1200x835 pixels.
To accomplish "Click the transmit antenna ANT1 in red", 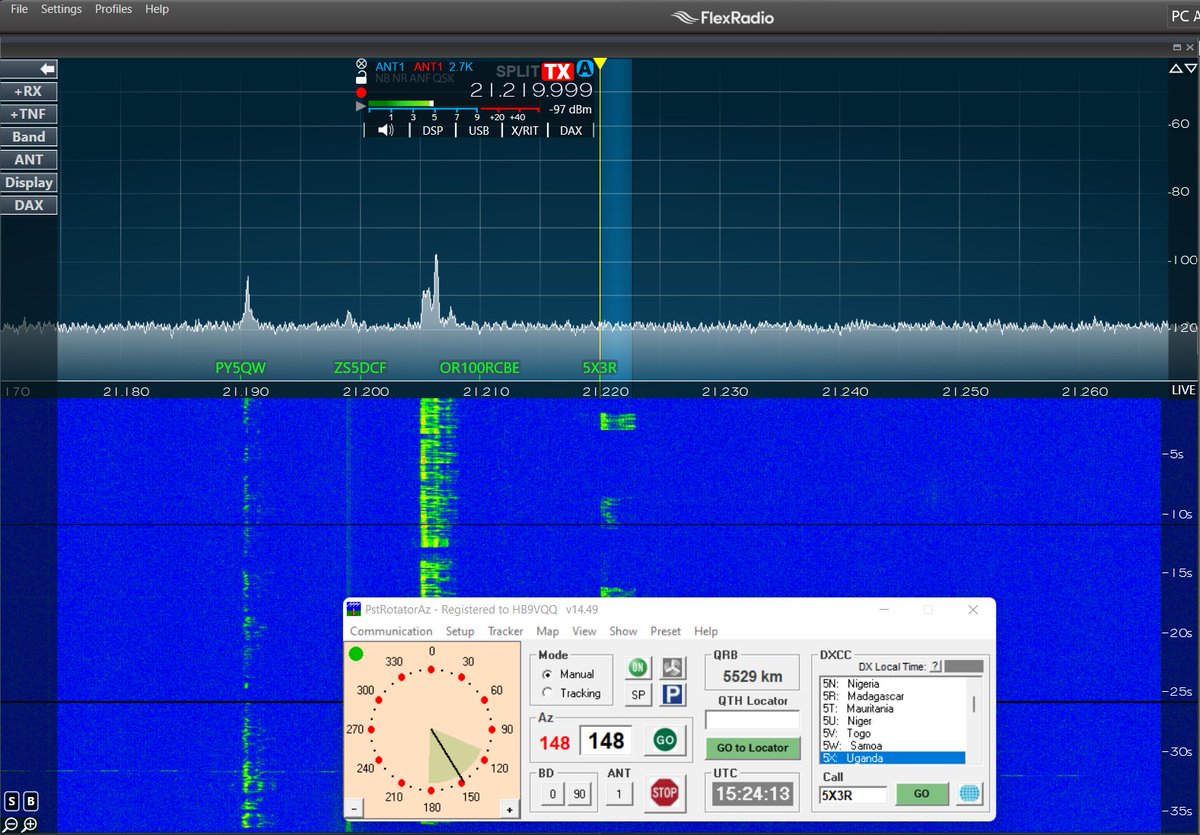I will (x=429, y=67).
